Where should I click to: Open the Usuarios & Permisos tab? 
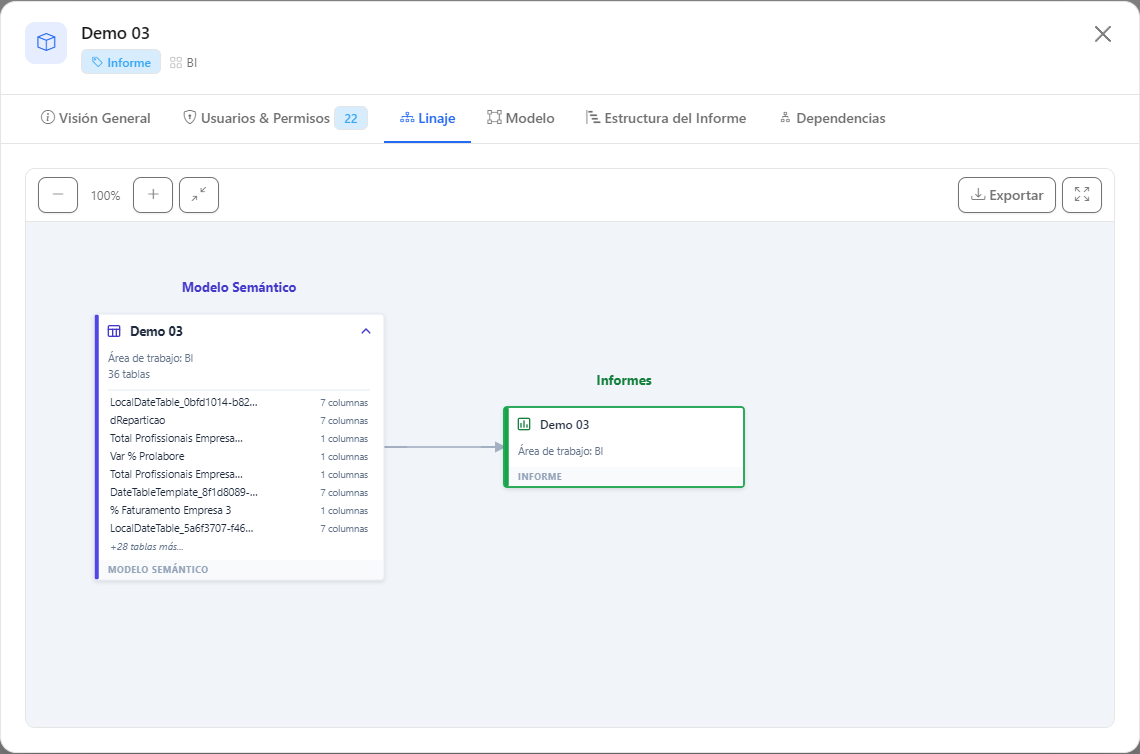pyautogui.click(x=275, y=119)
